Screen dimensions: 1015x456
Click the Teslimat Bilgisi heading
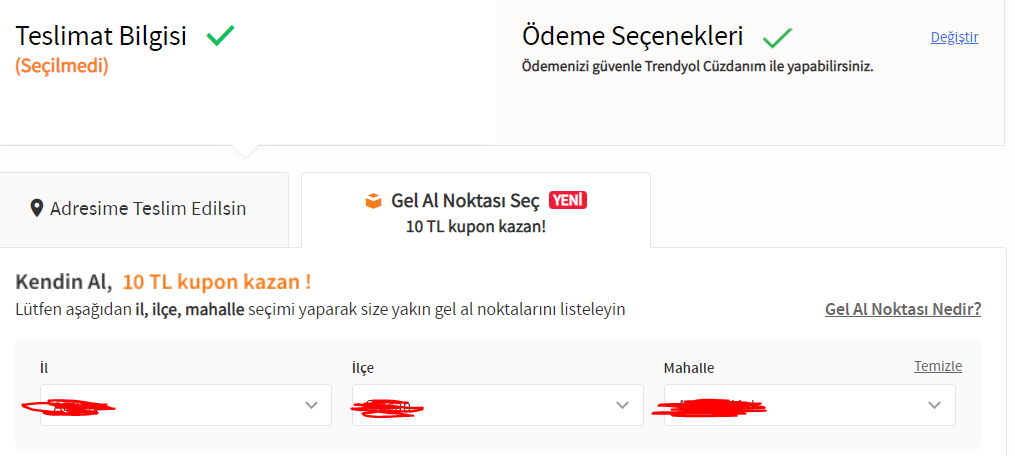101,36
